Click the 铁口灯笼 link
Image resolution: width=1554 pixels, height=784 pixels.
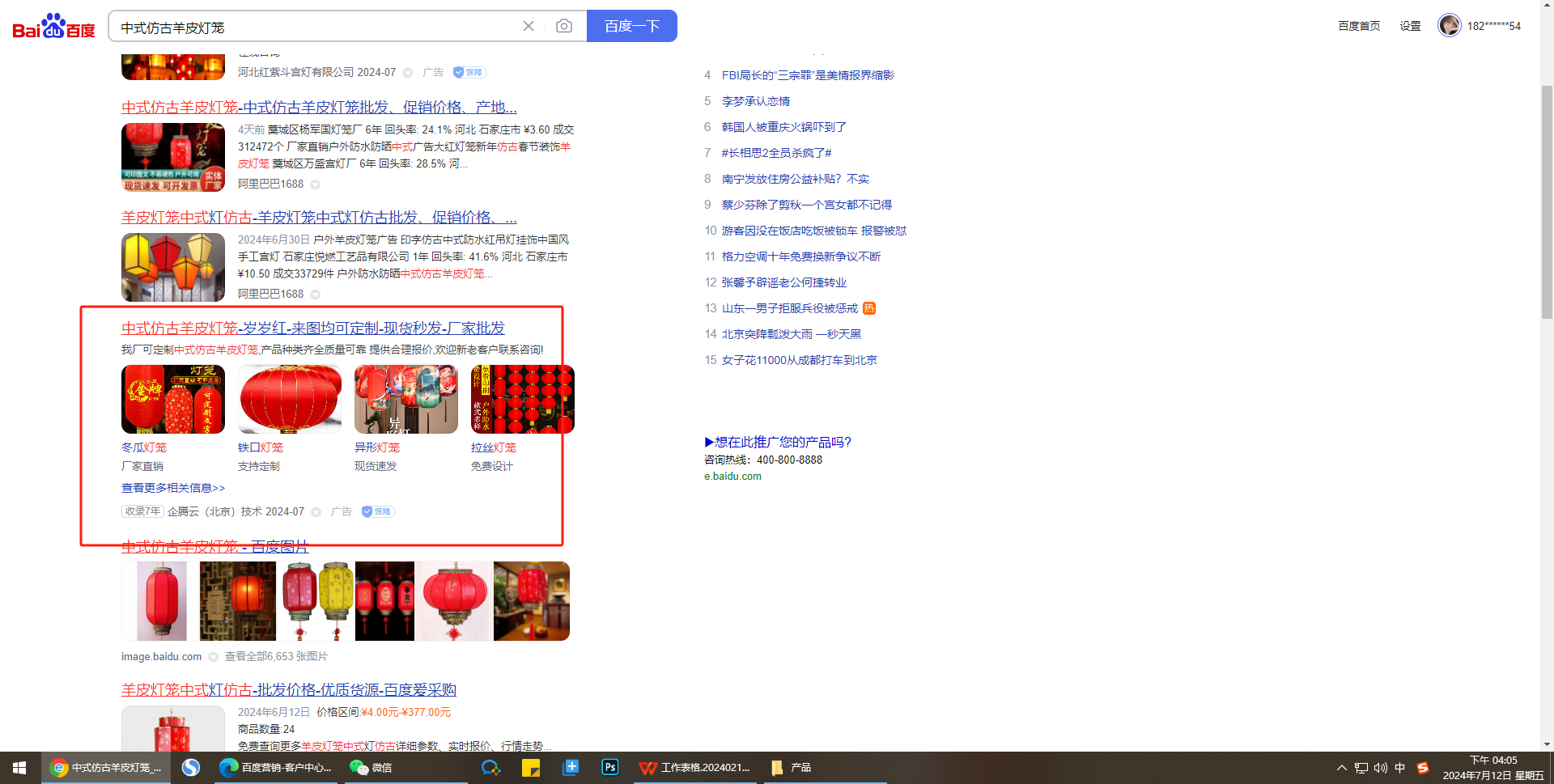[261, 447]
